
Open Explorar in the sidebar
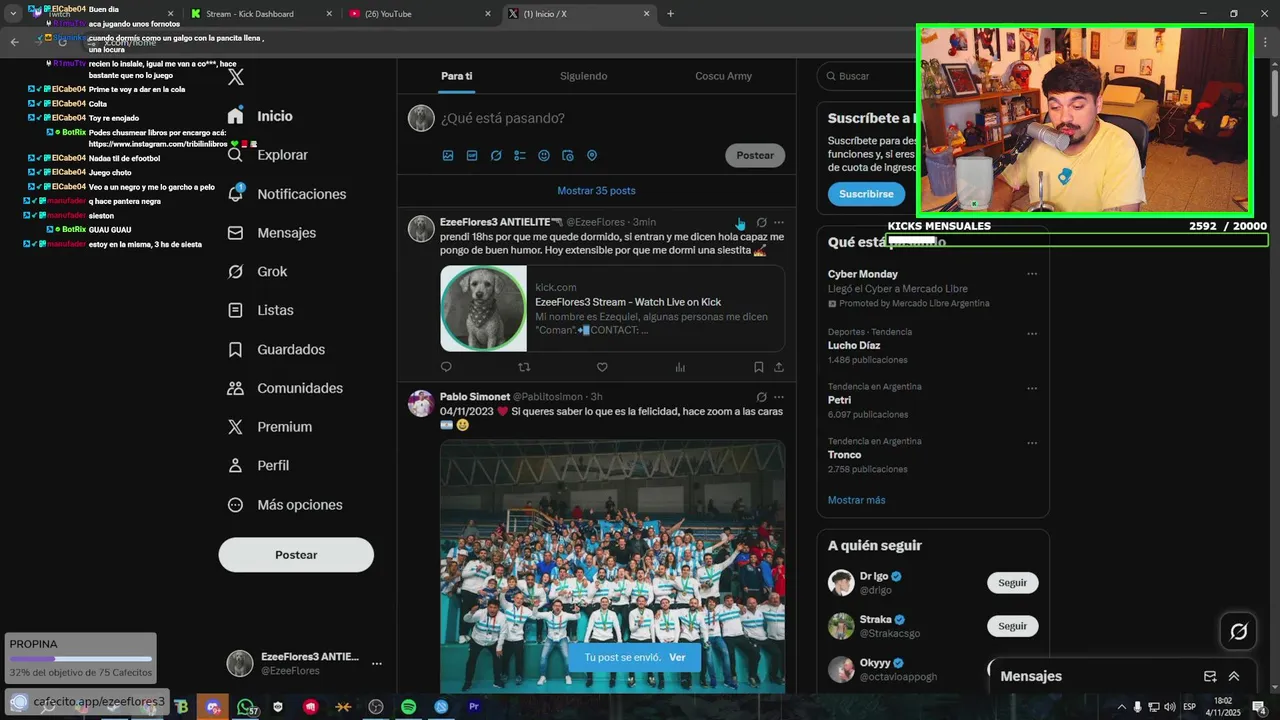coord(267,155)
